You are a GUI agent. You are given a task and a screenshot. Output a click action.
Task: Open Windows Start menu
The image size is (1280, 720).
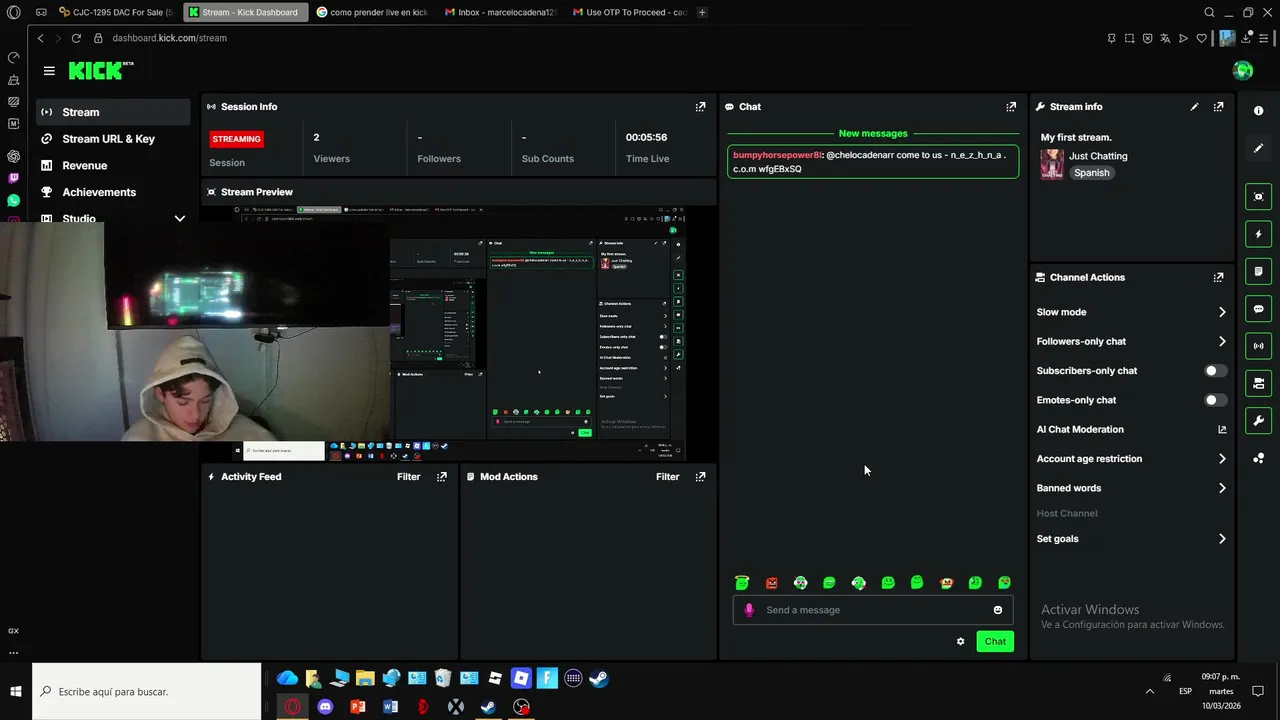click(x=16, y=692)
